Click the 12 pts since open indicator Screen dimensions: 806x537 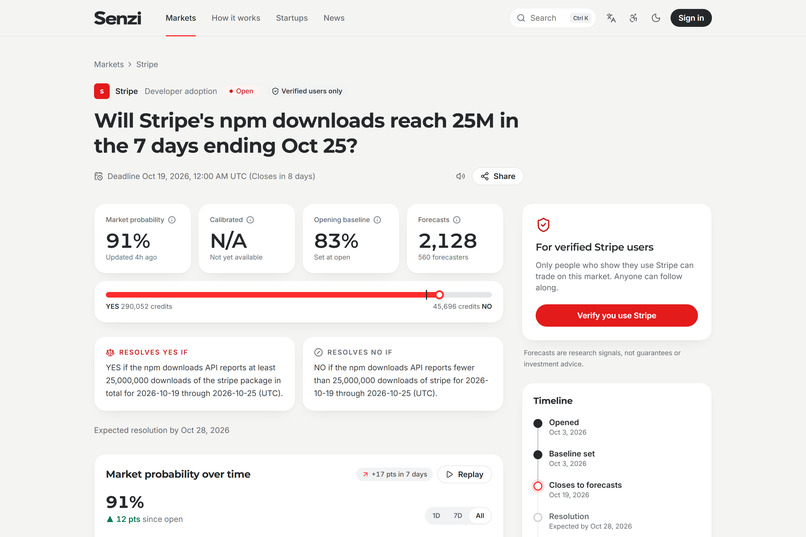point(144,519)
